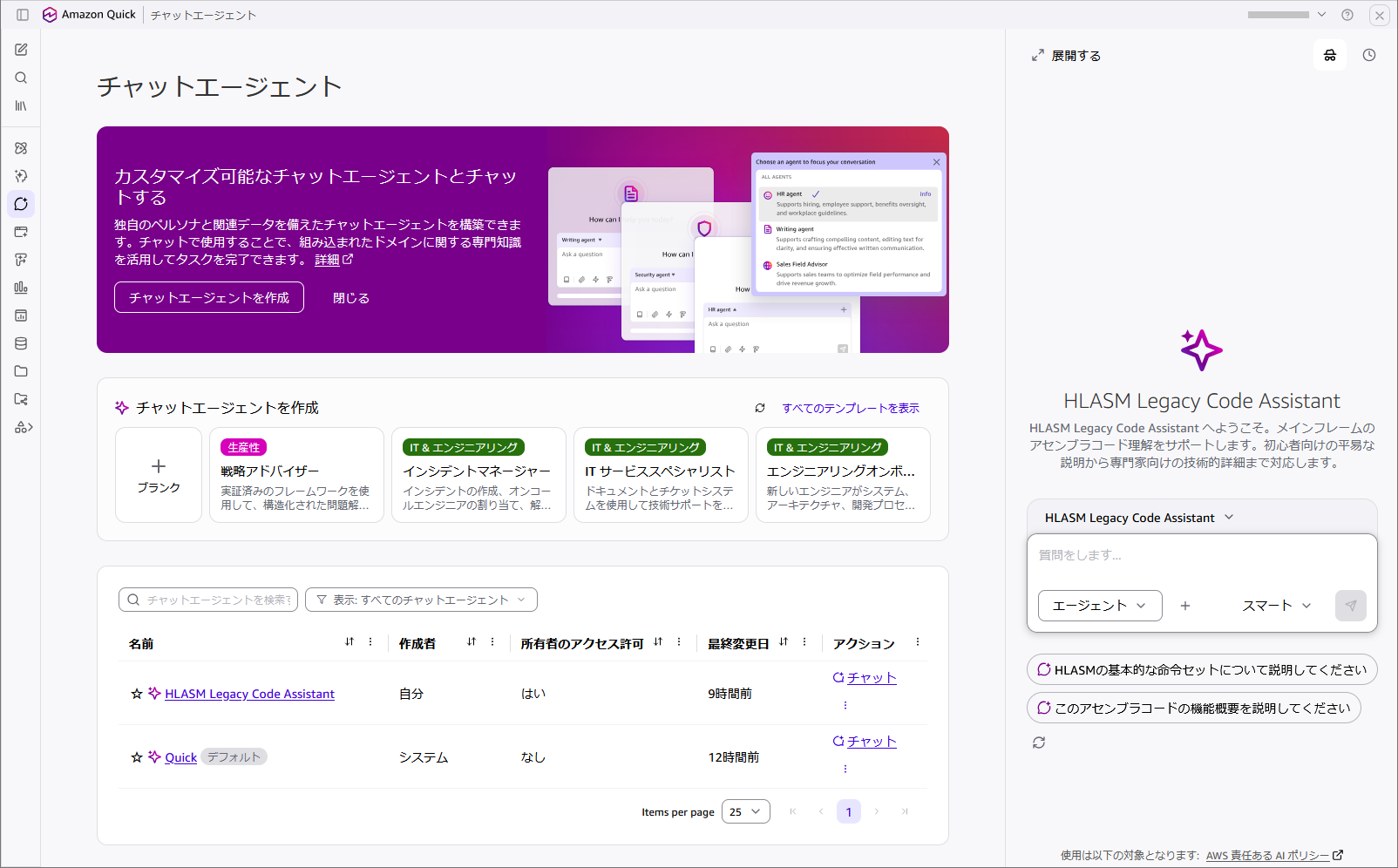Sort by 所有者のアクセス許可 column
1398x868 pixels.
(658, 641)
